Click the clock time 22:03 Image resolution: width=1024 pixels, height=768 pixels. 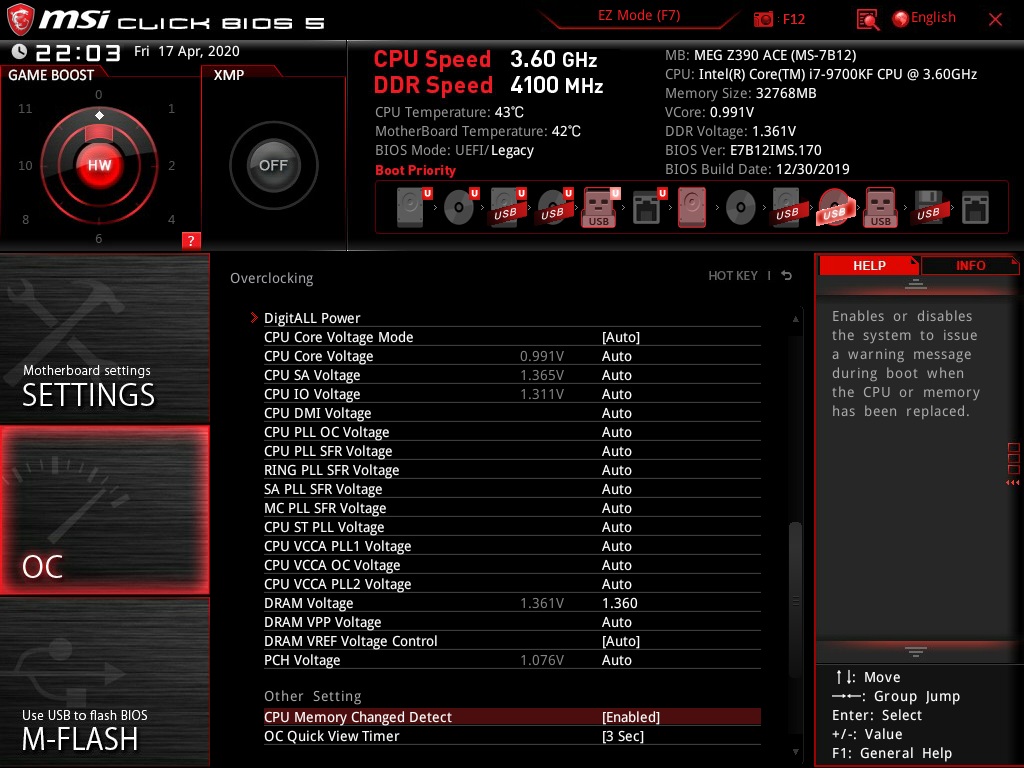tap(78, 52)
